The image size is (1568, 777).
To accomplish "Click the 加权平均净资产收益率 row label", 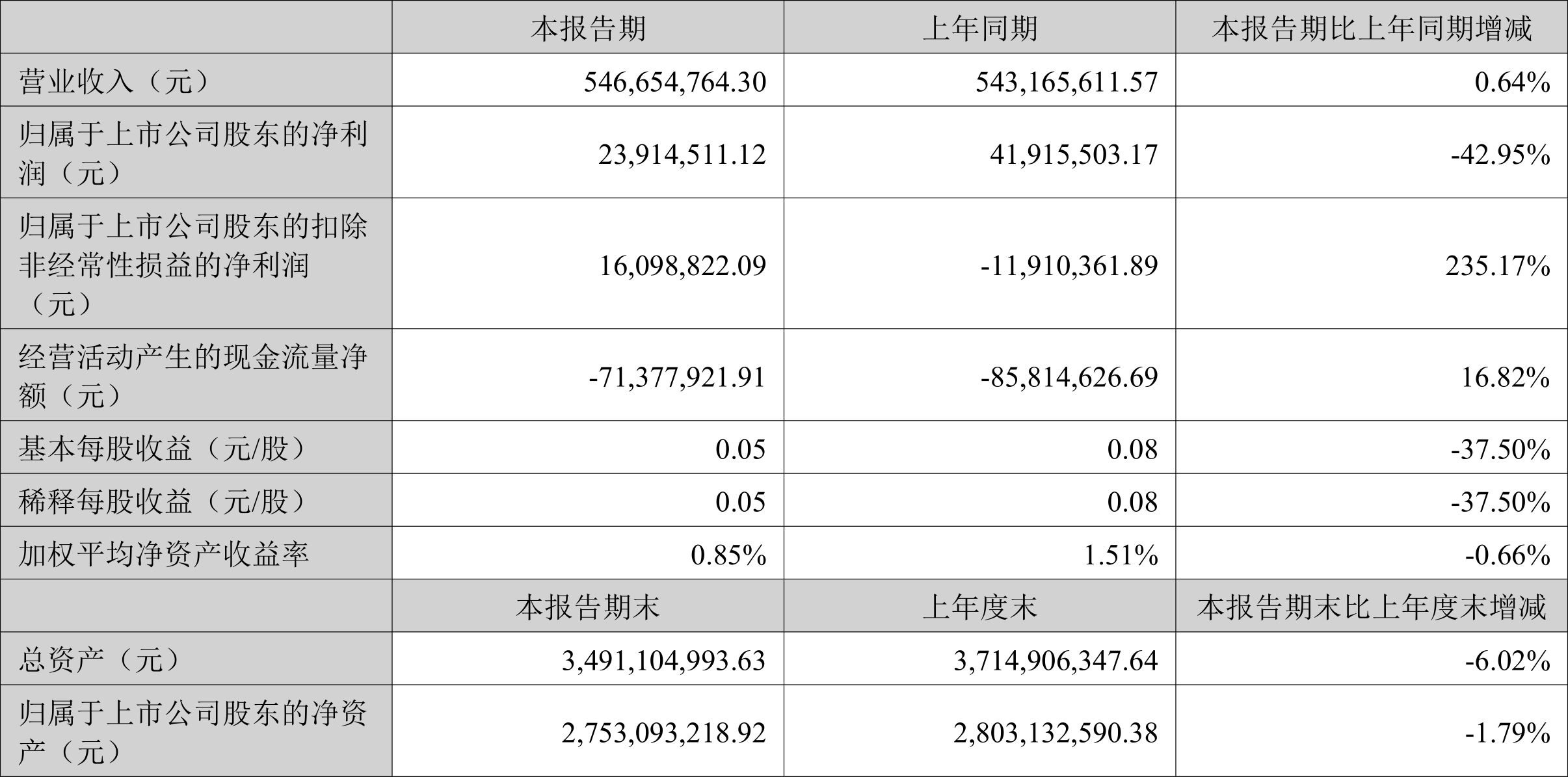I will (164, 554).
